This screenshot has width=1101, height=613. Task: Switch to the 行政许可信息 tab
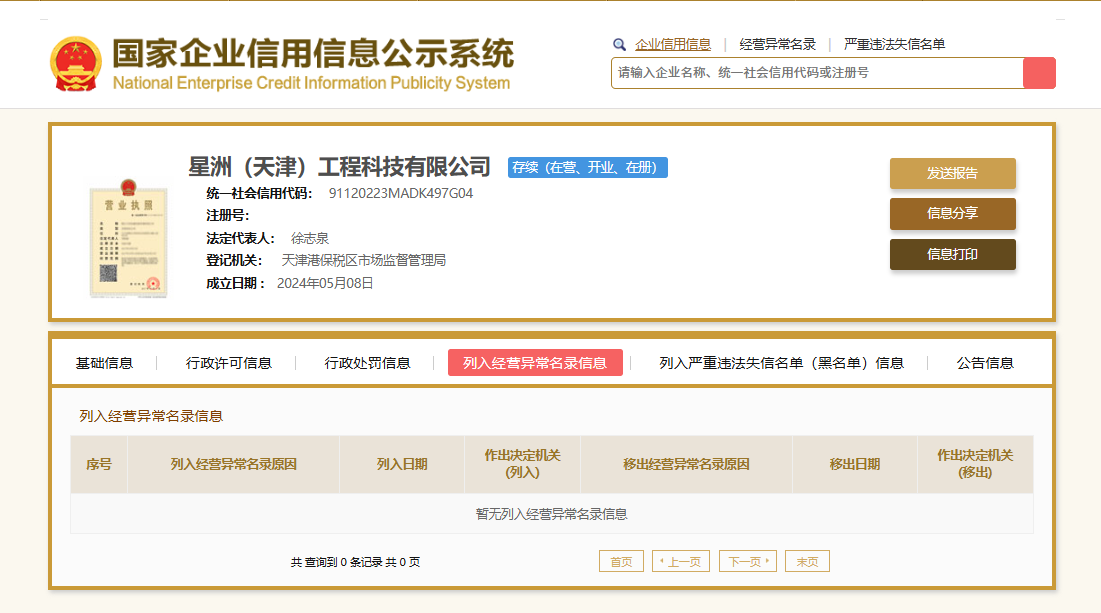tap(228, 363)
